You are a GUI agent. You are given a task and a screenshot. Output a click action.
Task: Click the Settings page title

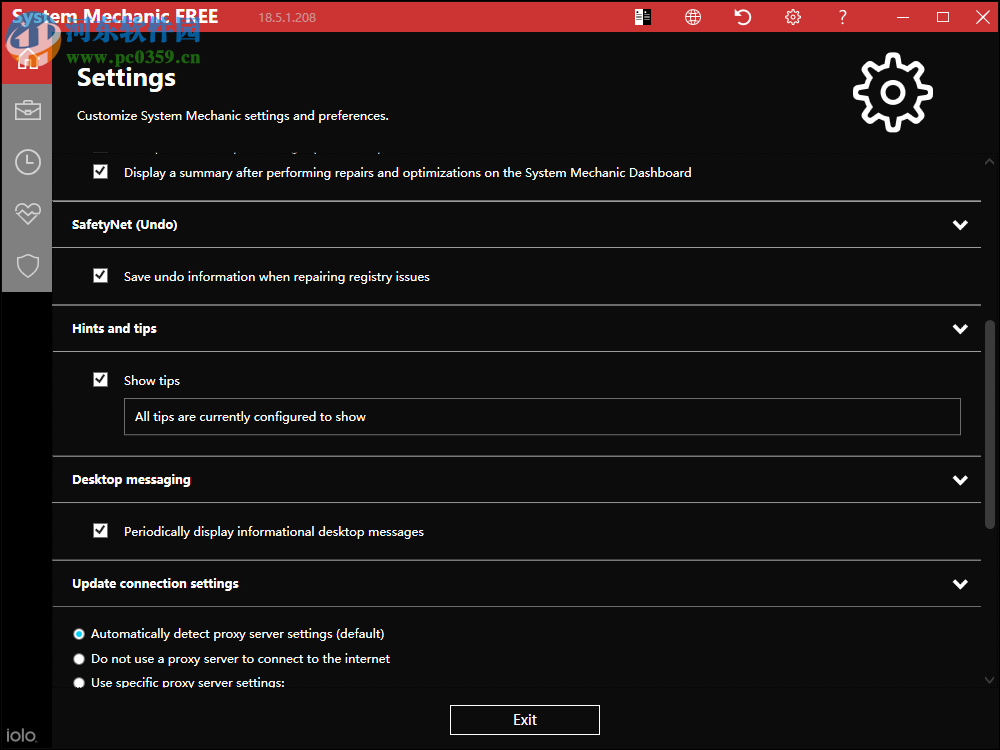(x=126, y=78)
